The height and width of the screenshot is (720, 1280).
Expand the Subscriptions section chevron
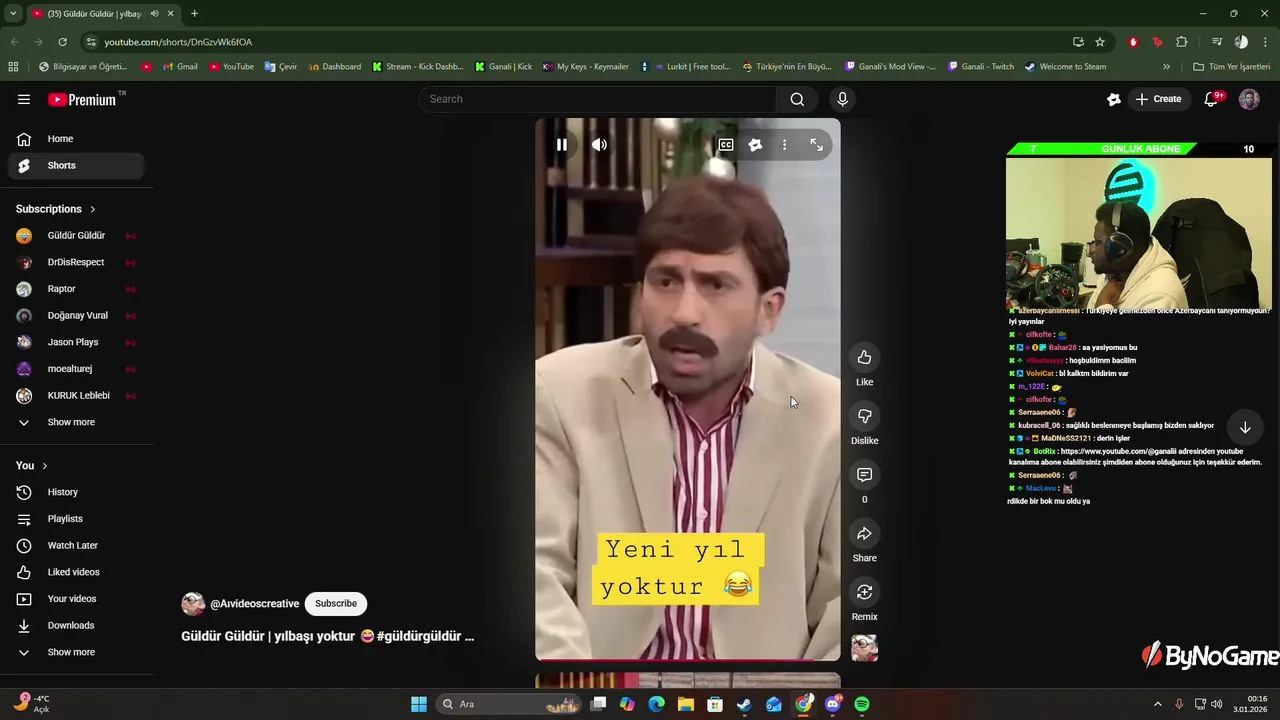pos(93,209)
